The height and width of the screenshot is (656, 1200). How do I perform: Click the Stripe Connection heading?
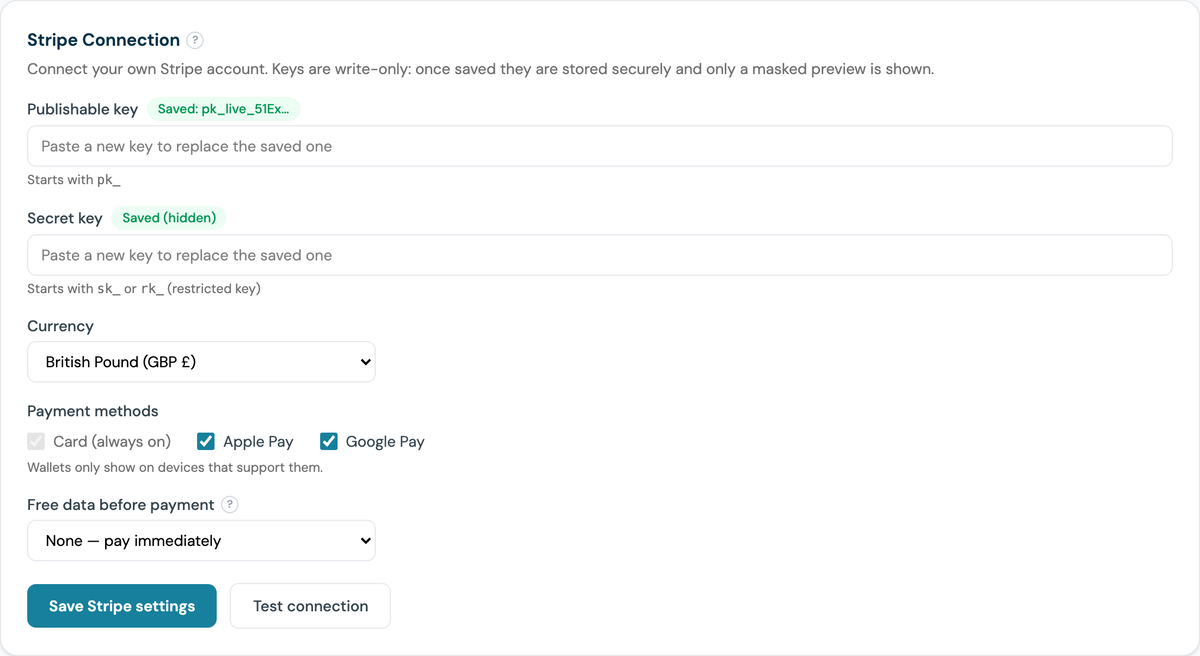[103, 40]
